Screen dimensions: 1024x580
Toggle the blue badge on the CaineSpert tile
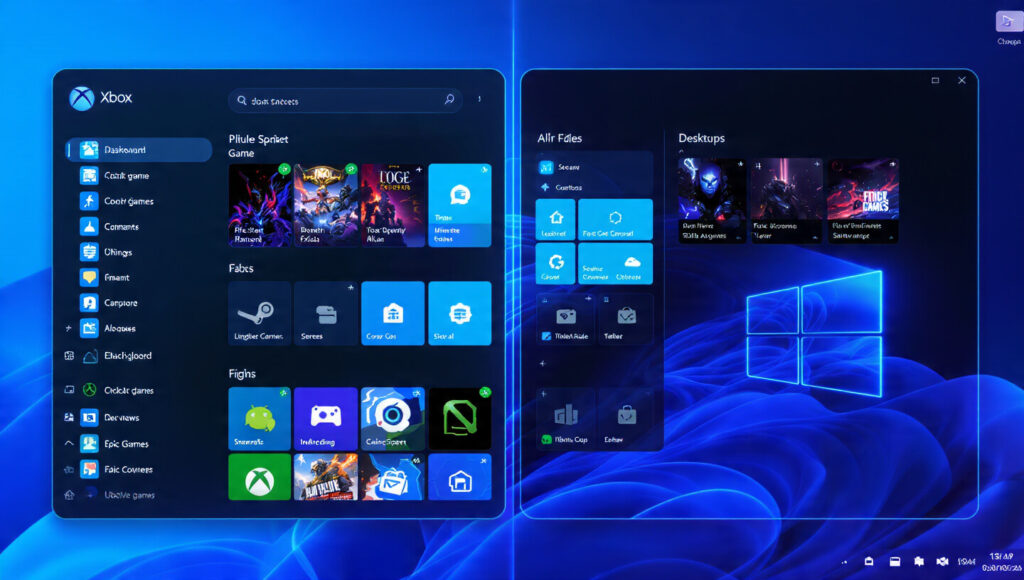(x=418, y=392)
